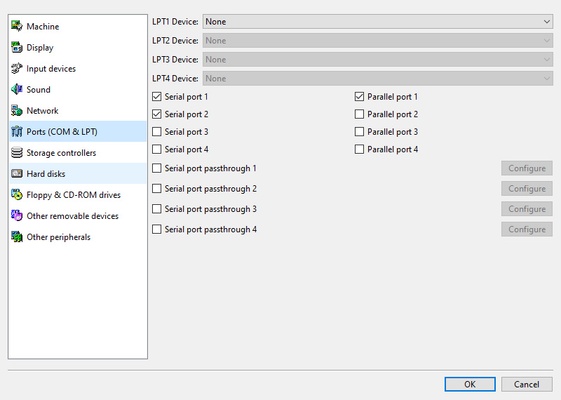
Task: Select the Network category icon
Action: click(17, 111)
